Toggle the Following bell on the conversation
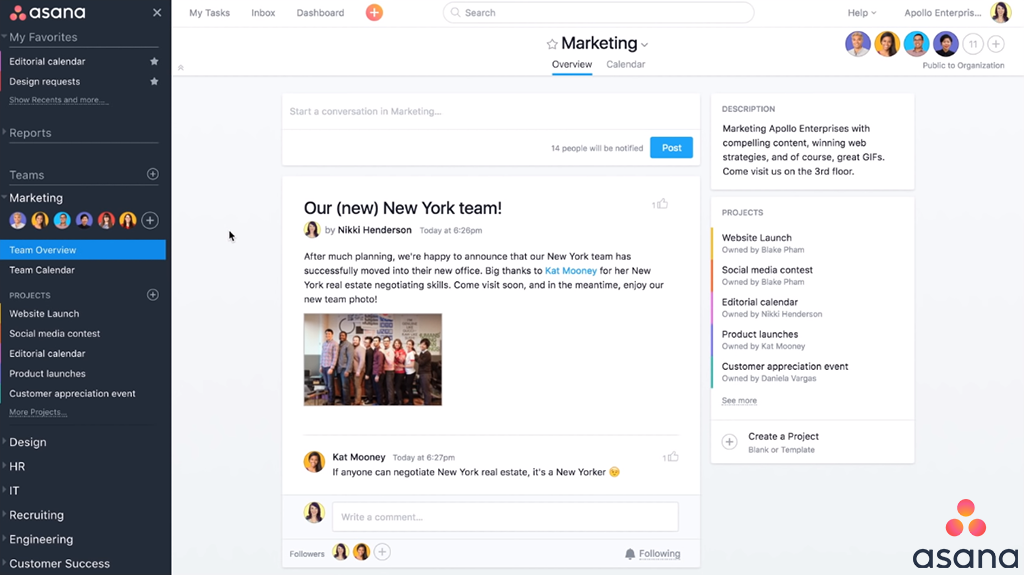Screen dimensions: 1024x575 pyautogui.click(x=630, y=554)
